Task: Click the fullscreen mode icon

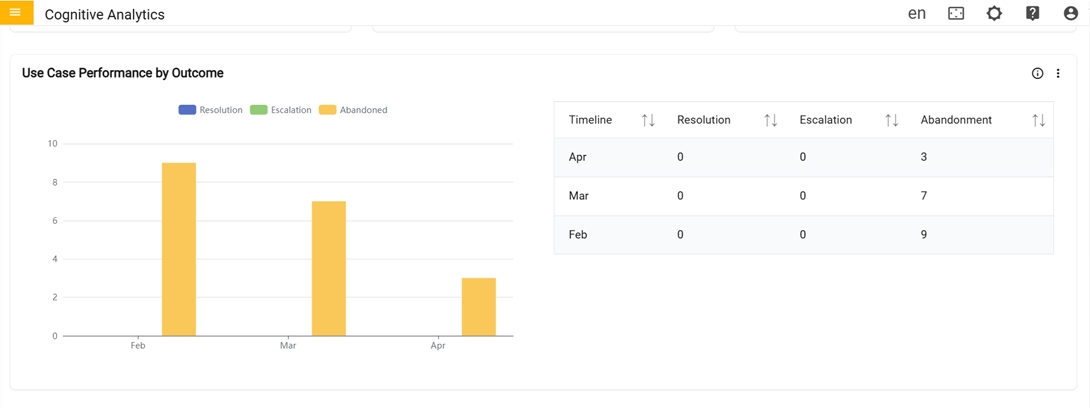Action: (956, 14)
